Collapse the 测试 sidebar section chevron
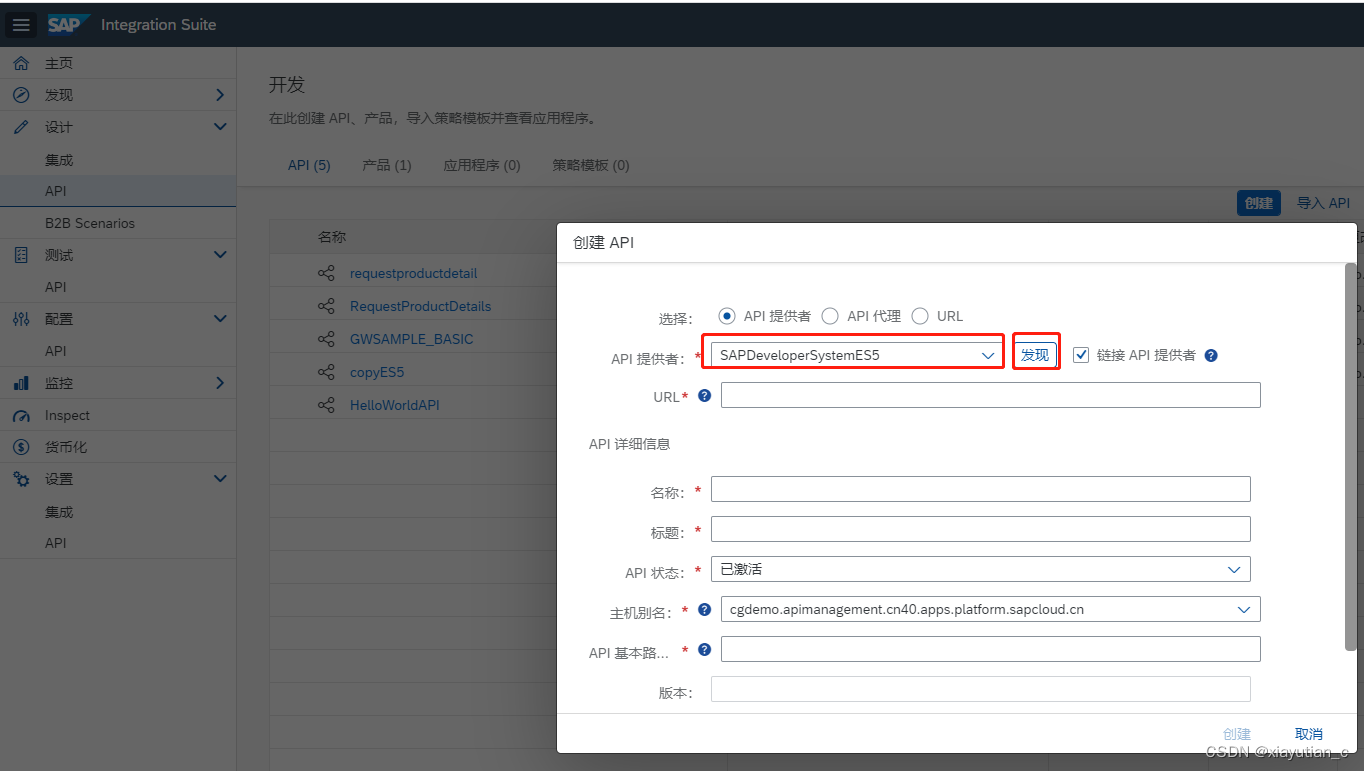1364x771 pixels. click(220, 255)
